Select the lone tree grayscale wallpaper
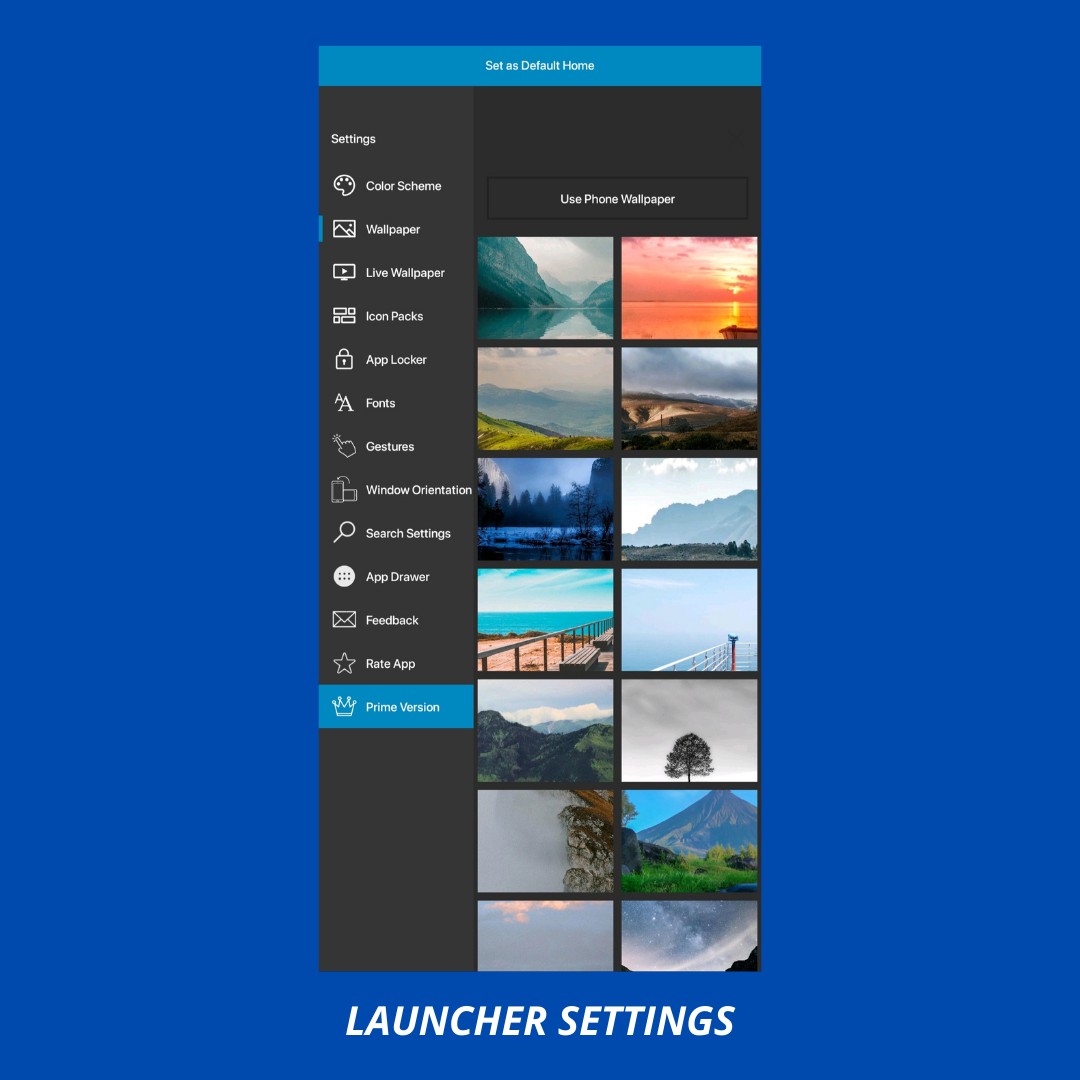Screen dimensions: 1080x1080 pos(689,731)
